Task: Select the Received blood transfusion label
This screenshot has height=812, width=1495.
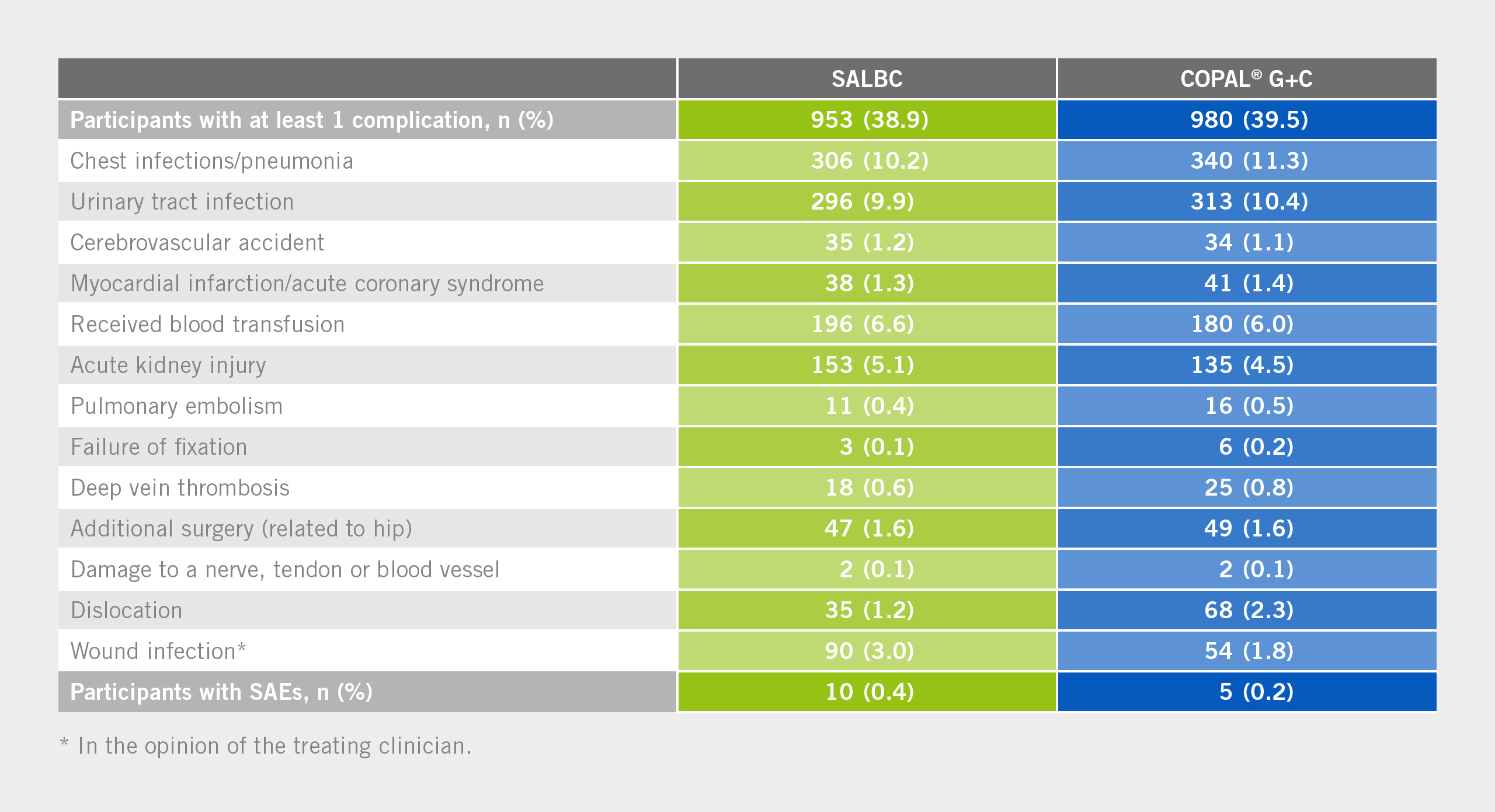Action: (208, 325)
